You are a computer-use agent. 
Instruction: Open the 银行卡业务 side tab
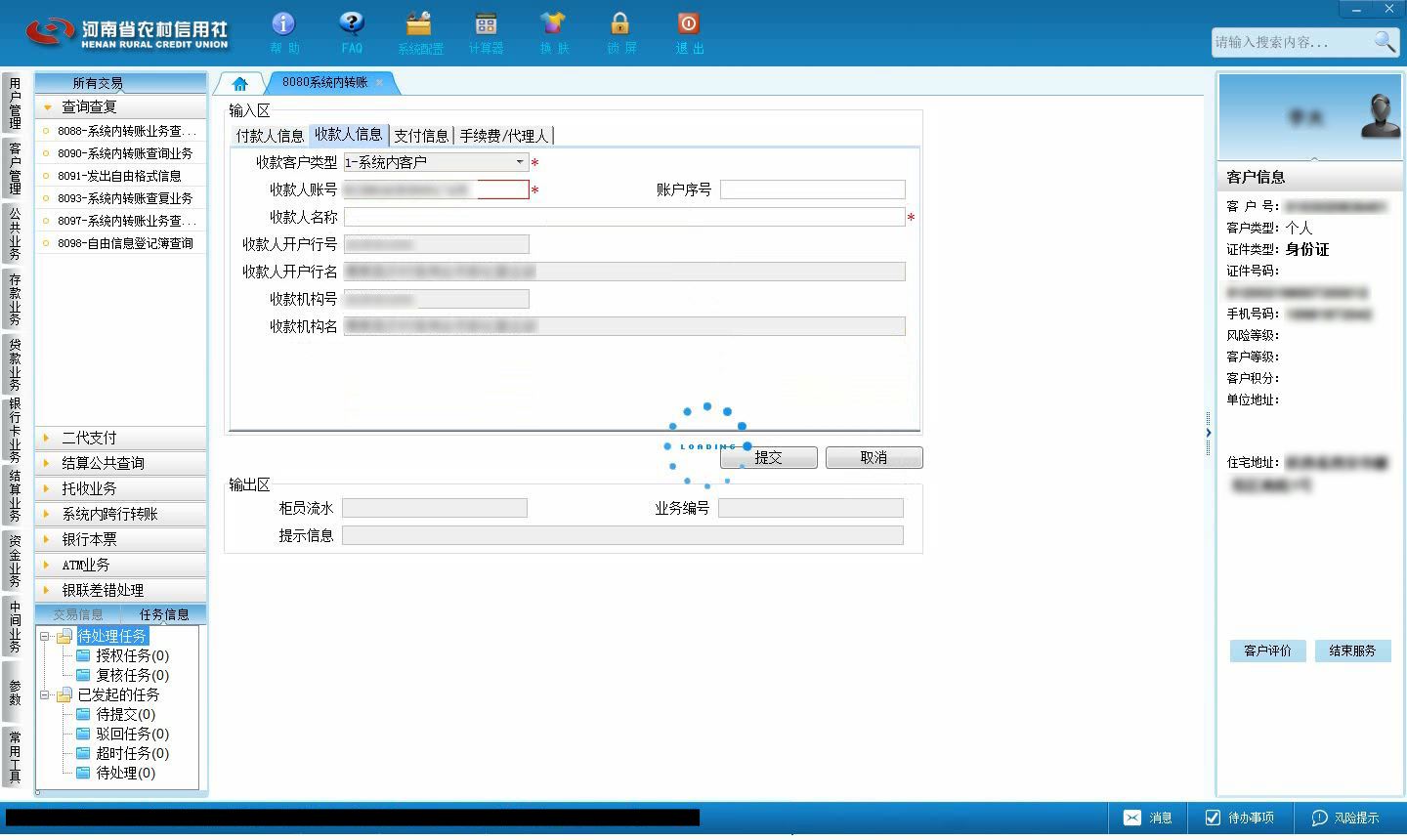click(x=15, y=430)
